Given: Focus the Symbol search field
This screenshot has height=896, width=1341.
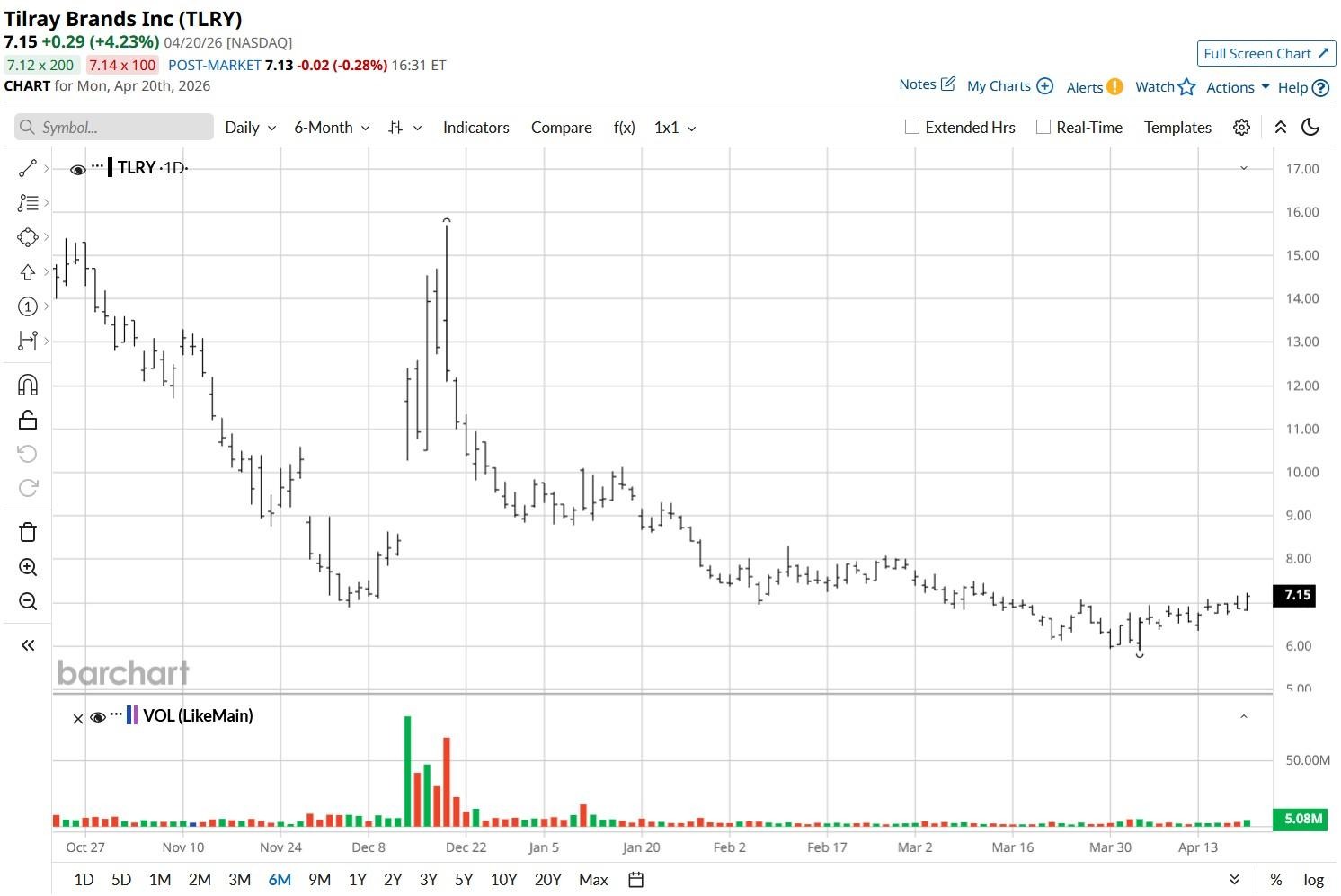Looking at the screenshot, I should [x=114, y=128].
